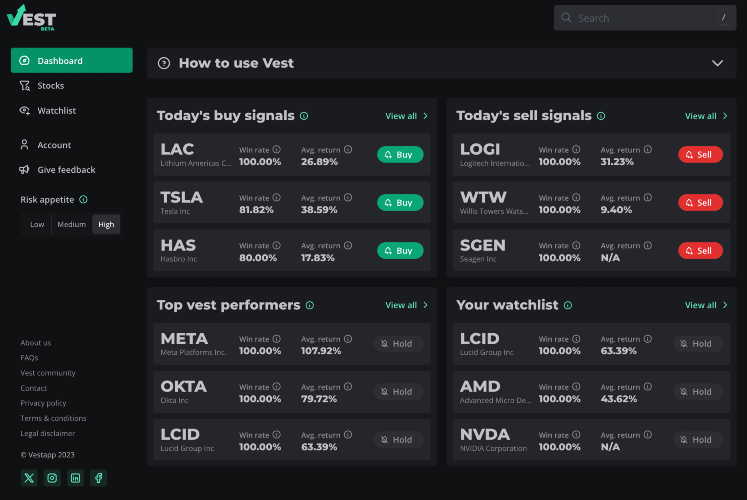The image size is (747, 500).
Task: Click the Avg. return info icon in META row
Action: 348,339
